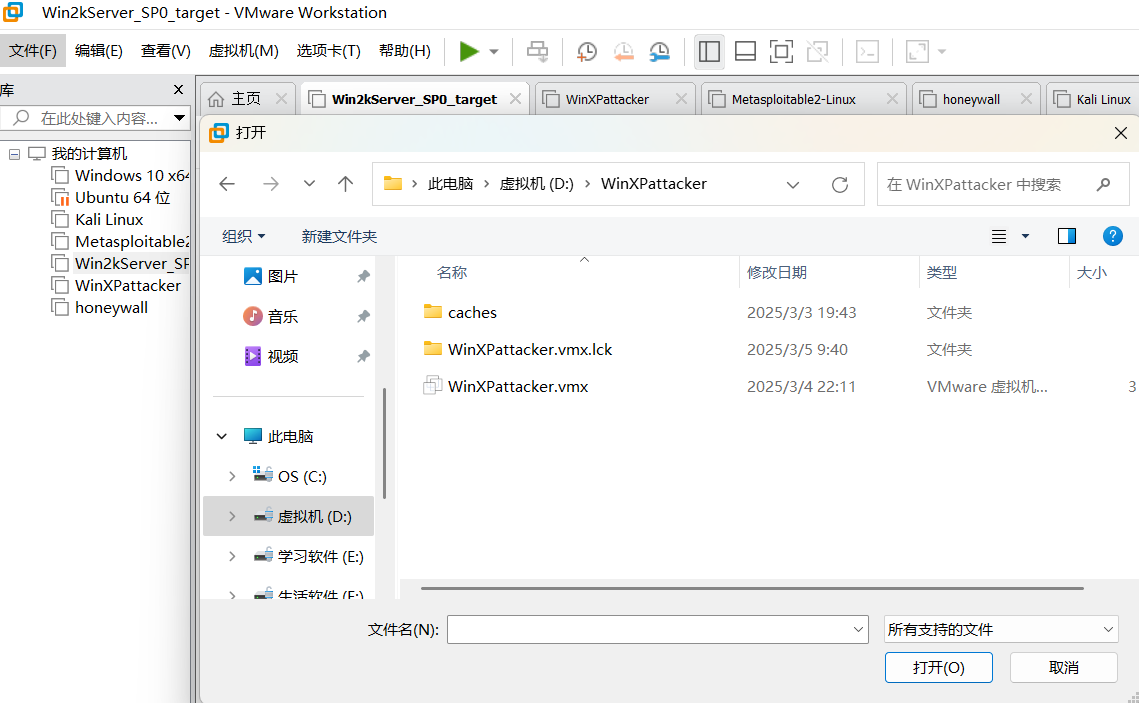Switch to the Metasploitable2-Linux tab
The image size is (1139, 703).
[x=793, y=99]
